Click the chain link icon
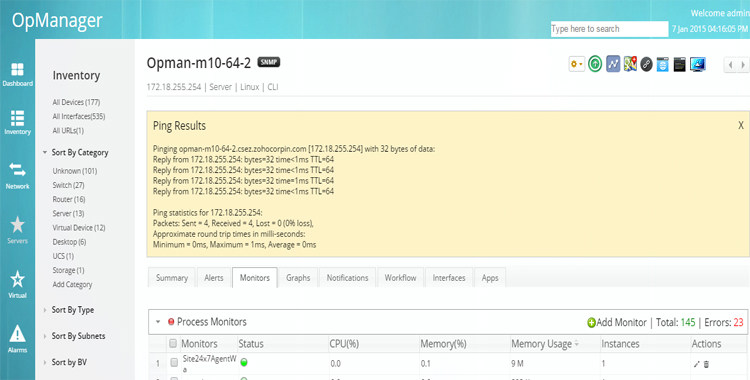The image size is (750, 380). coord(646,64)
